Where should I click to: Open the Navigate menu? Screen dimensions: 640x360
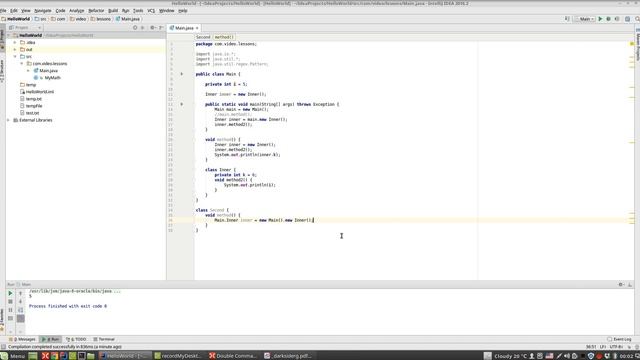(42, 11)
